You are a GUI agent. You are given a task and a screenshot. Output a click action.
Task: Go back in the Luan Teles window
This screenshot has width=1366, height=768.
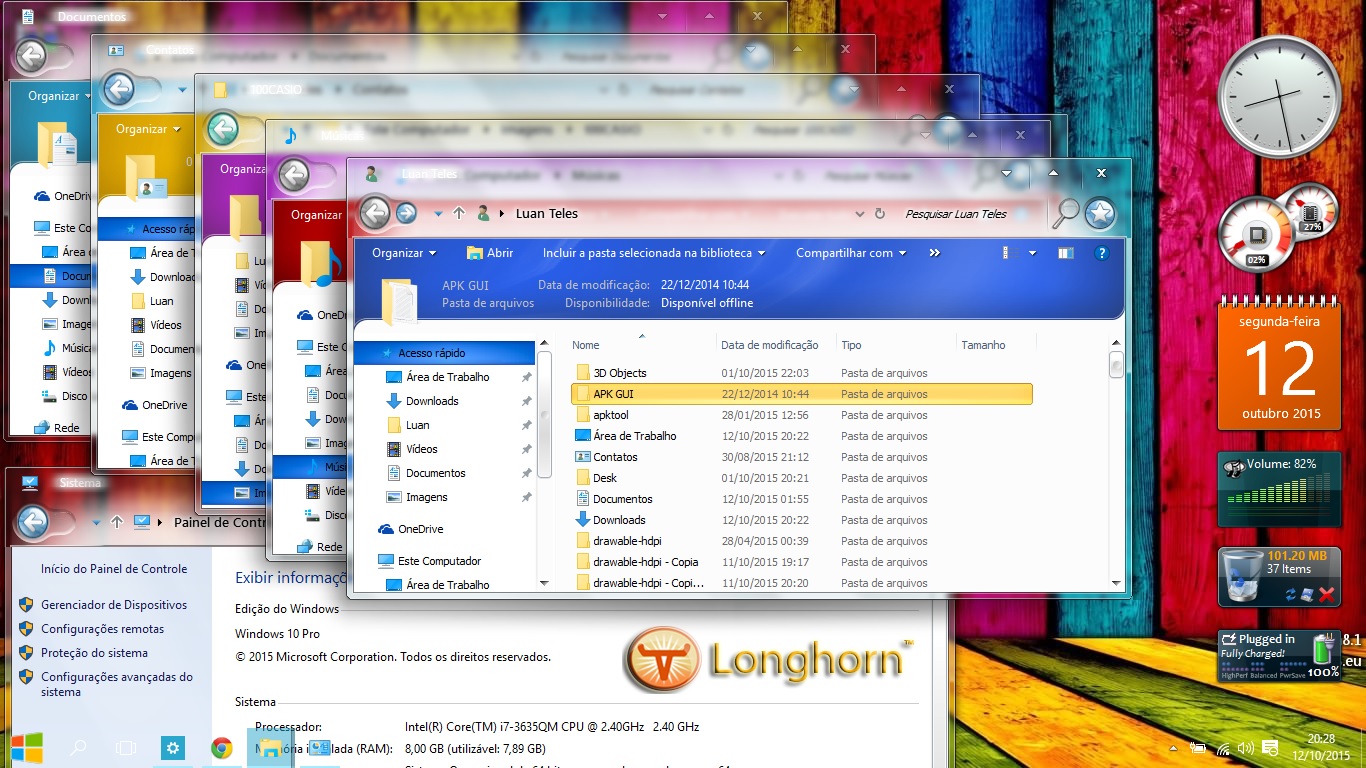pyautogui.click(x=374, y=213)
